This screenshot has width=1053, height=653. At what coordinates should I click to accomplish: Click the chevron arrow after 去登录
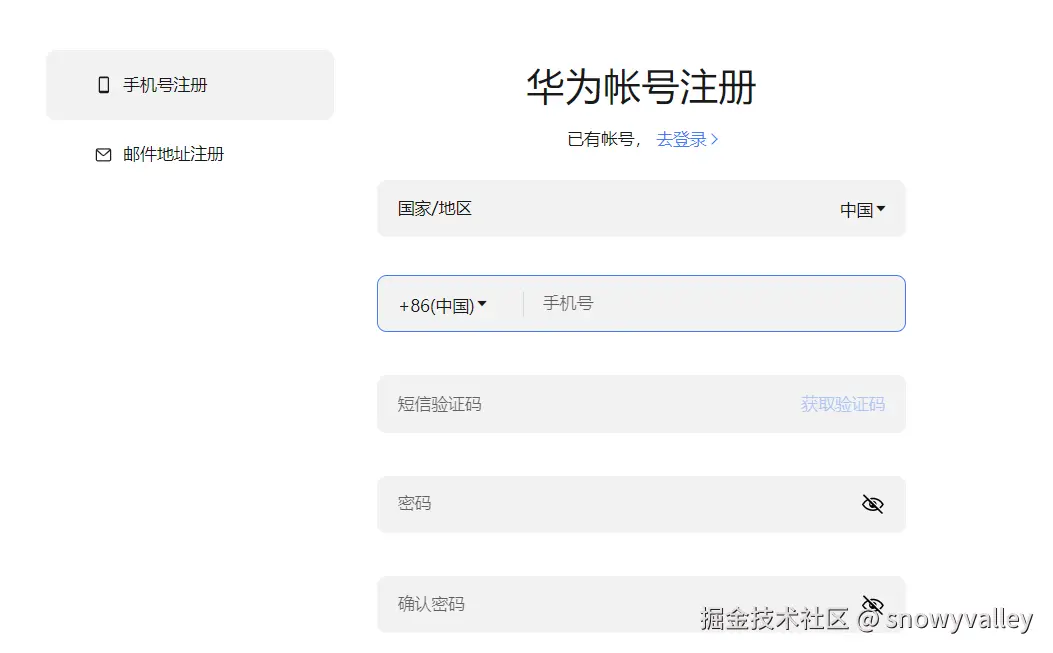(x=714, y=140)
